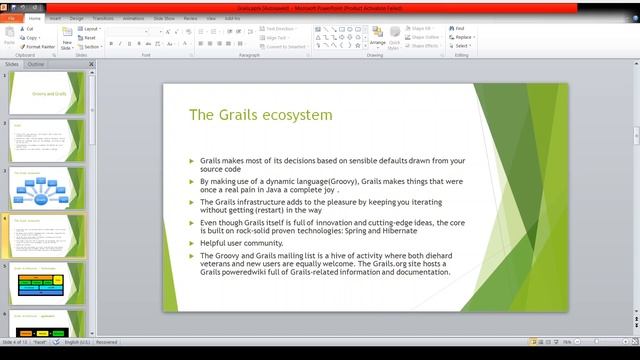Decrease the font size

point(176,31)
